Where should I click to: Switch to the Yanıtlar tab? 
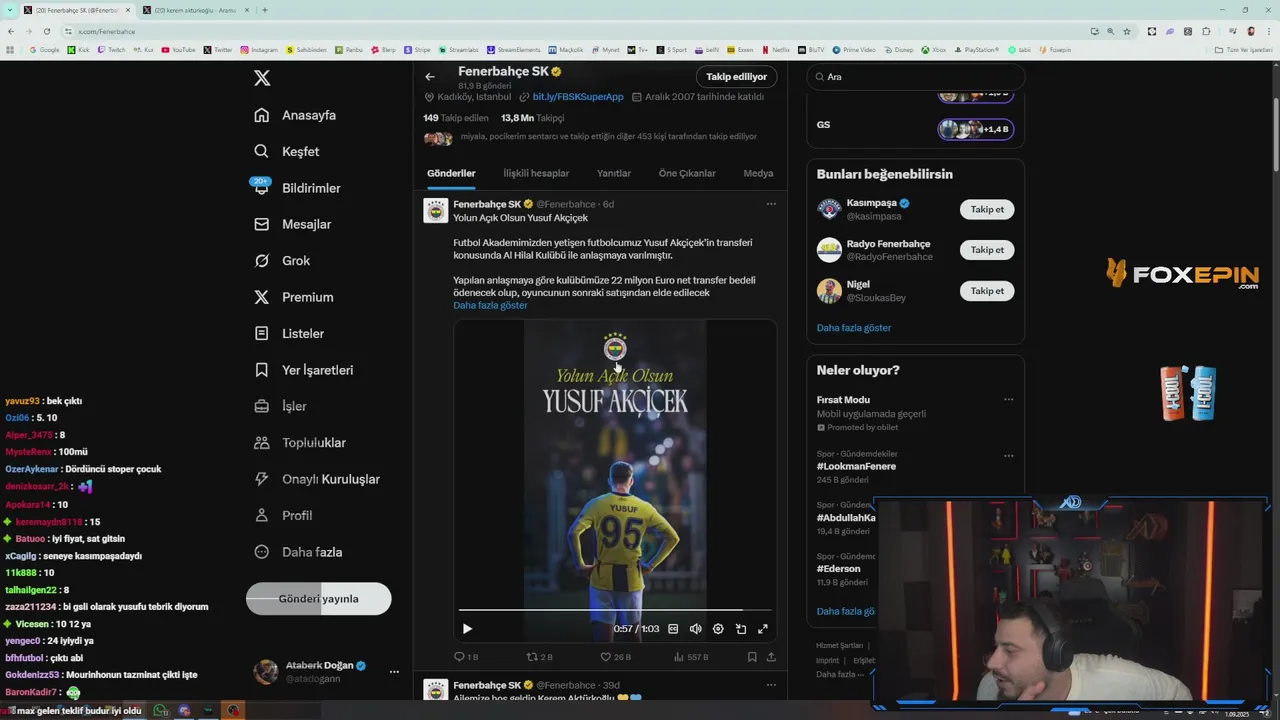(x=614, y=173)
